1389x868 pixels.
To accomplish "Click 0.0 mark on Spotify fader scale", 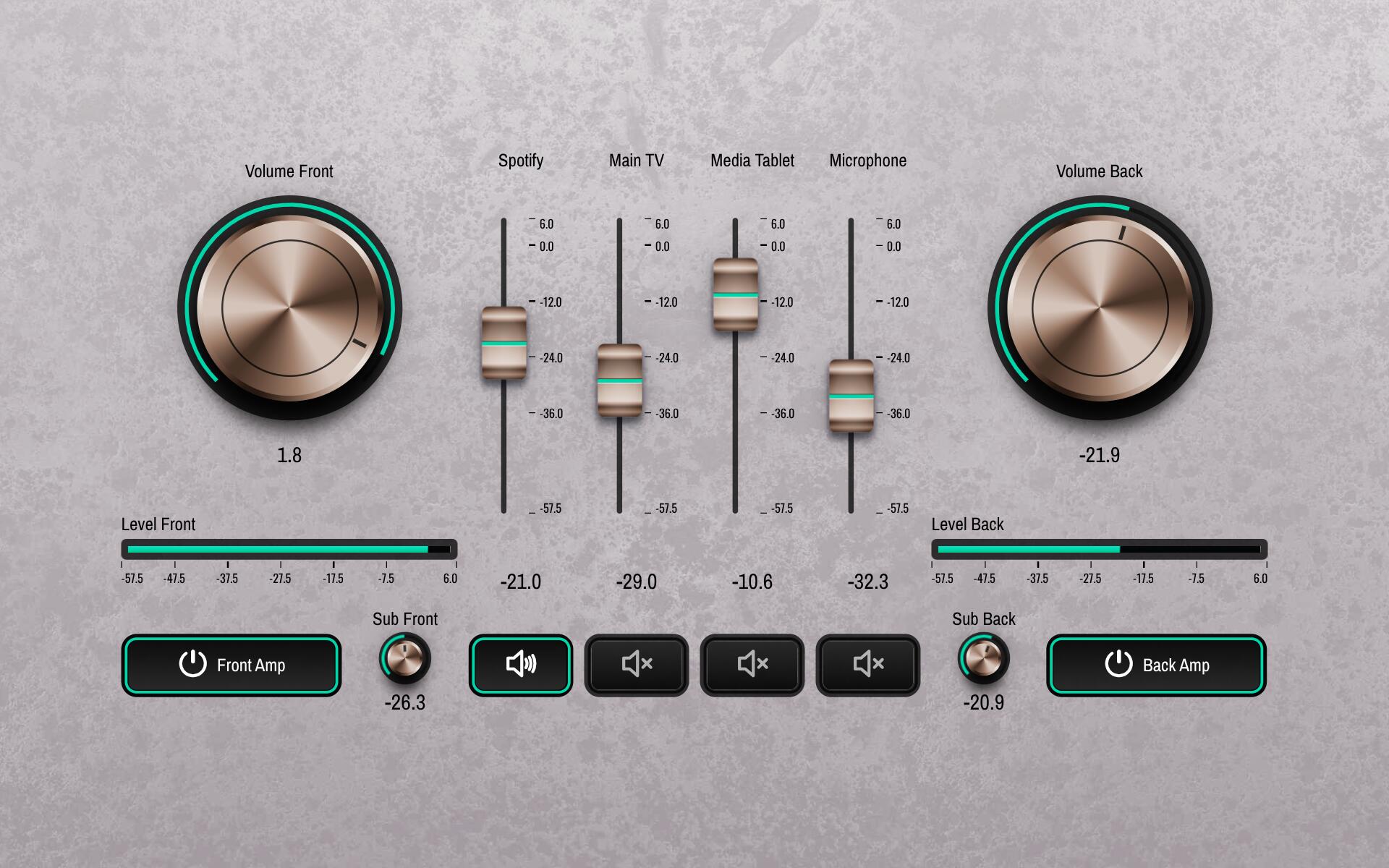I will pos(545,247).
